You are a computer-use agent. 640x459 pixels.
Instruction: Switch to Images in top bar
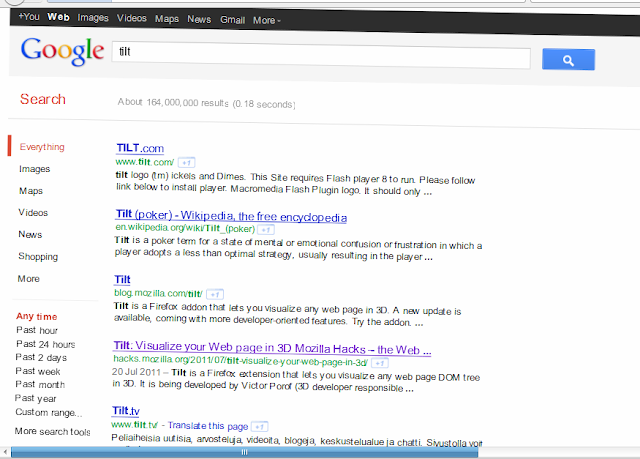tap(93, 18)
